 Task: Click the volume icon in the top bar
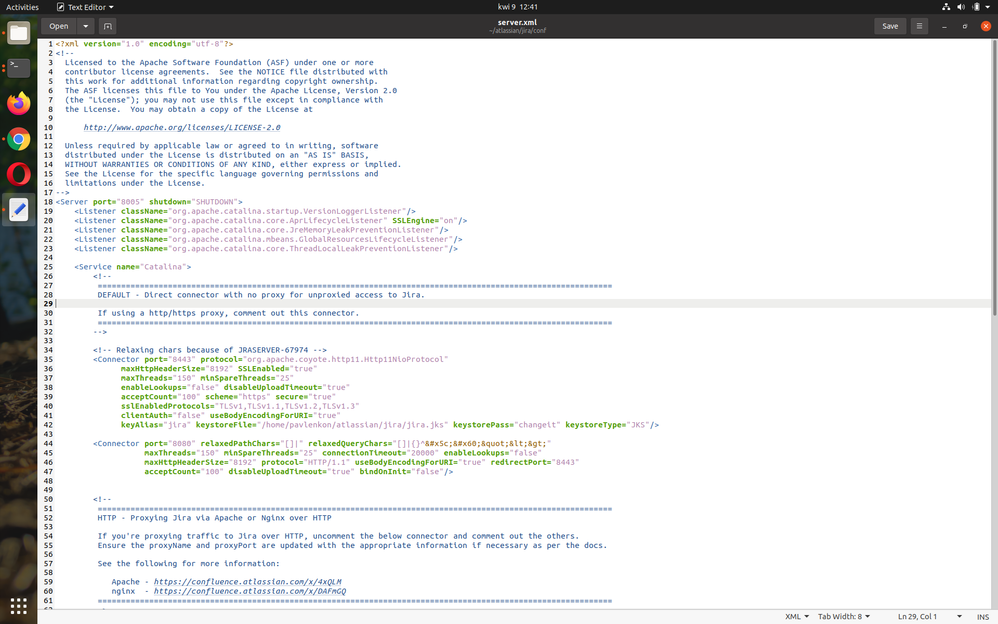[960, 6]
